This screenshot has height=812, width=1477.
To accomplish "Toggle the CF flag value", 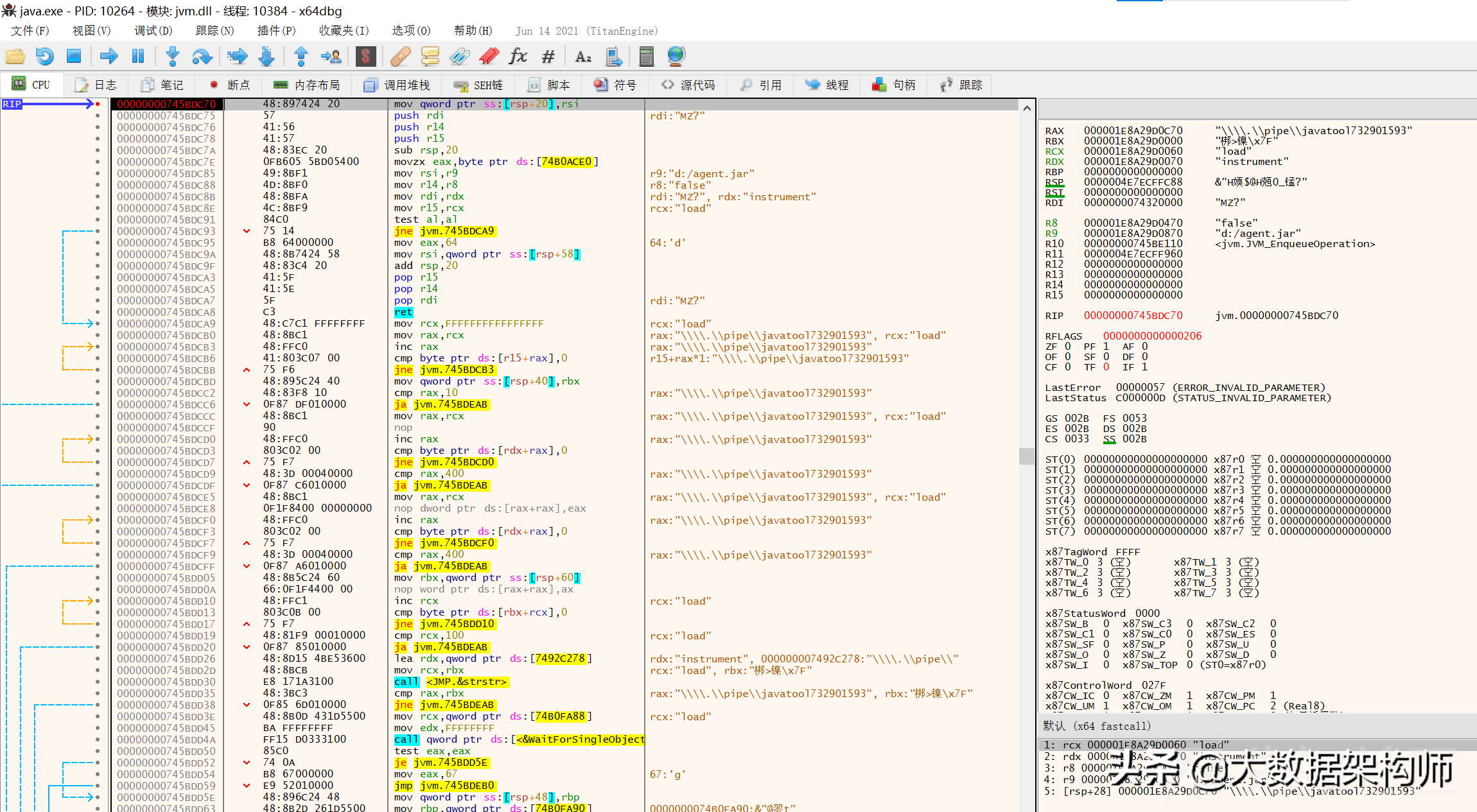I will [1068, 367].
